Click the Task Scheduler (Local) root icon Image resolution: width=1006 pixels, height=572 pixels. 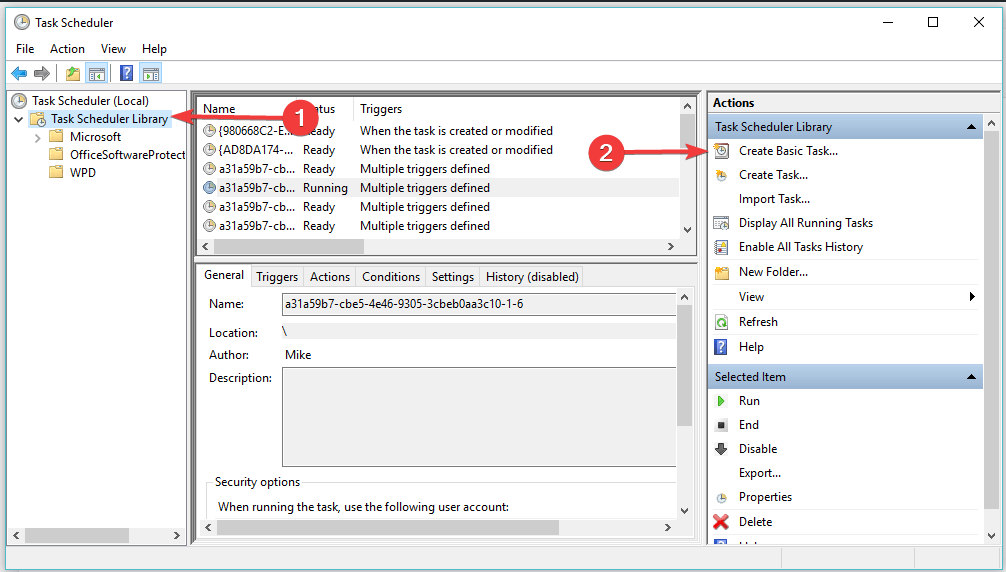(19, 101)
